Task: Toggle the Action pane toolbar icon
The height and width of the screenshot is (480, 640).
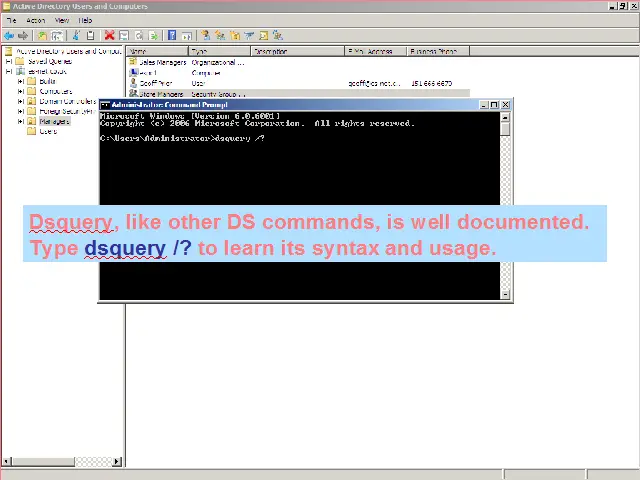Action: click(x=187, y=36)
